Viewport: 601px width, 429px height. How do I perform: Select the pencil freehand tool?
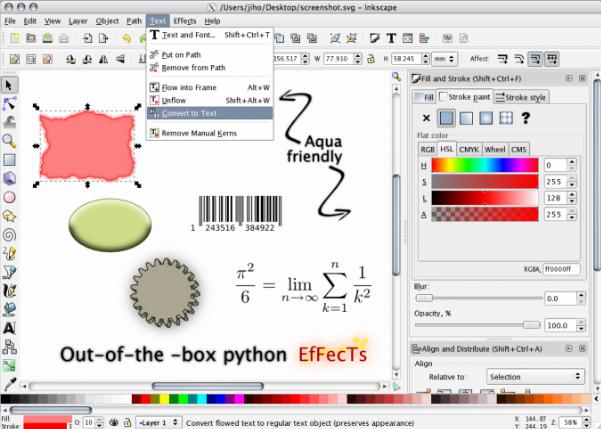pyautogui.click(x=9, y=253)
